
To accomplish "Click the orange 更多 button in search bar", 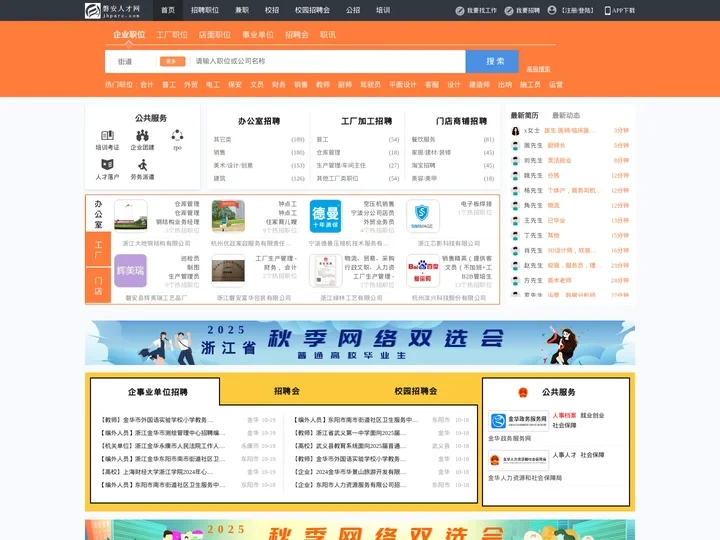I will pos(173,61).
